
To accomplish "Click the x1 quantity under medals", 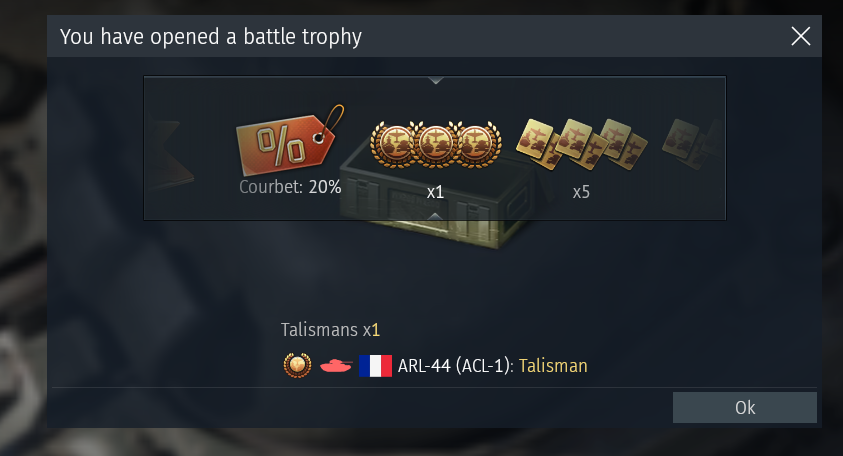I will [435, 192].
